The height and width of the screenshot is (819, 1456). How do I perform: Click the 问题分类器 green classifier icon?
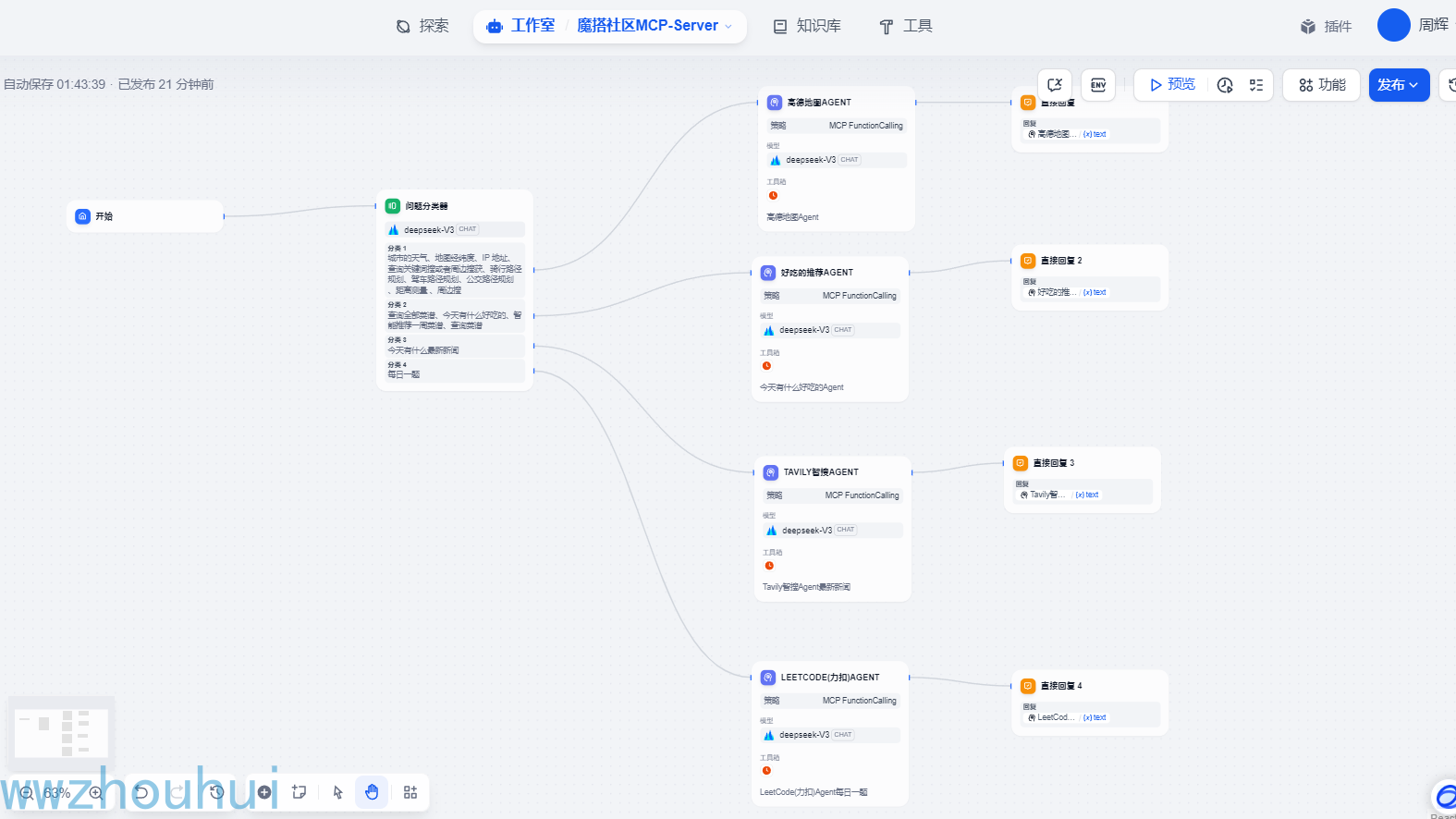coord(393,206)
